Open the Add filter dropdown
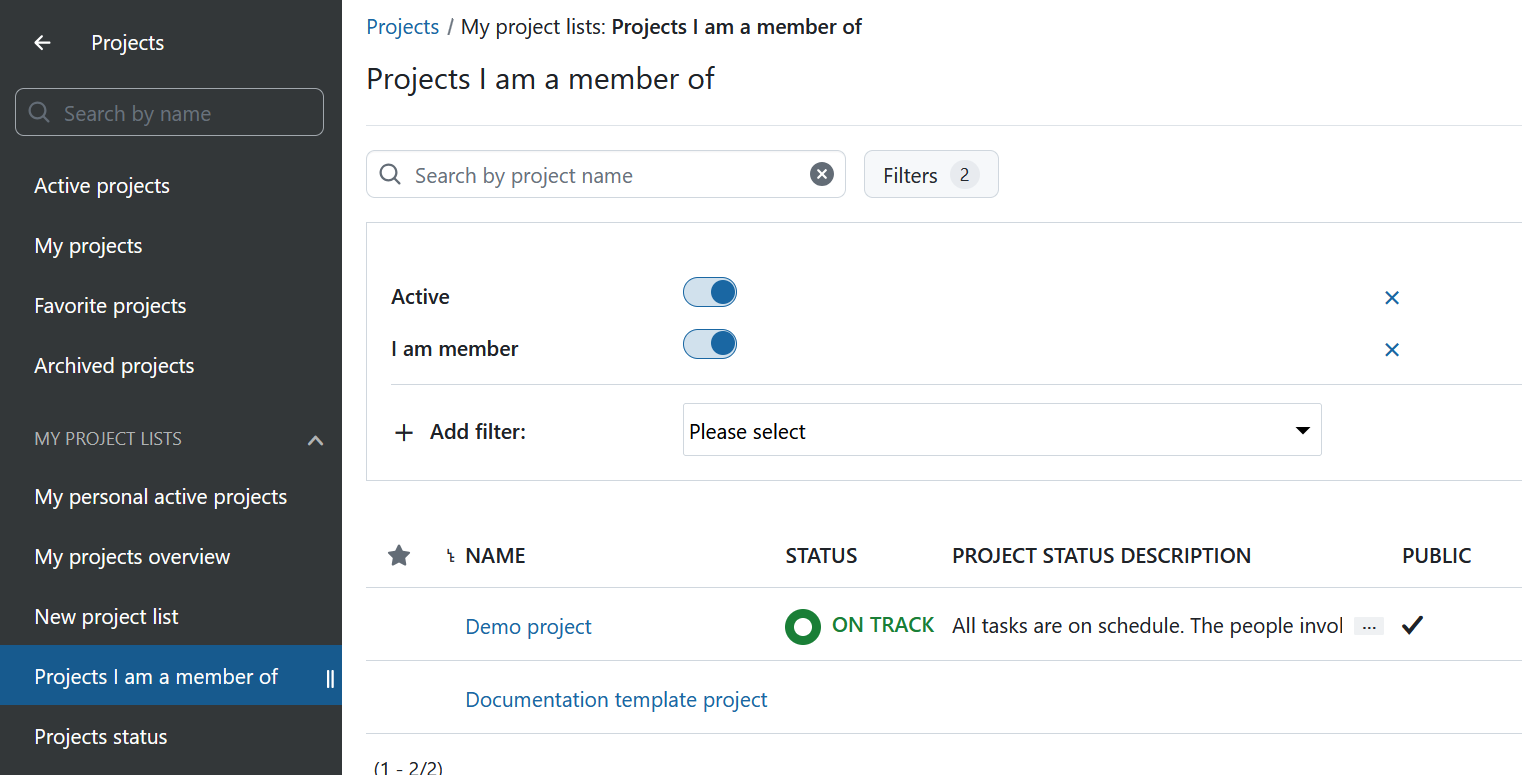1522x775 pixels. [1001, 431]
